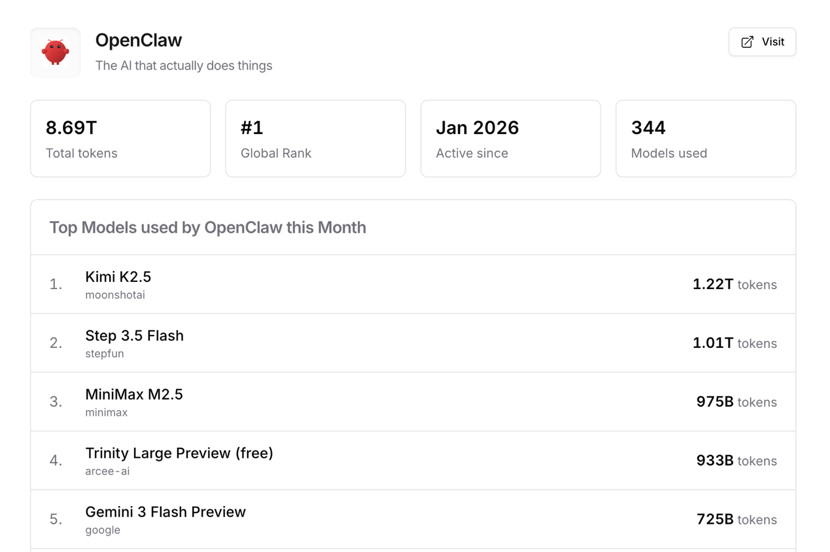Open the Gemini 3 Flash Preview model
This screenshot has height=552, width=830.
[165, 512]
